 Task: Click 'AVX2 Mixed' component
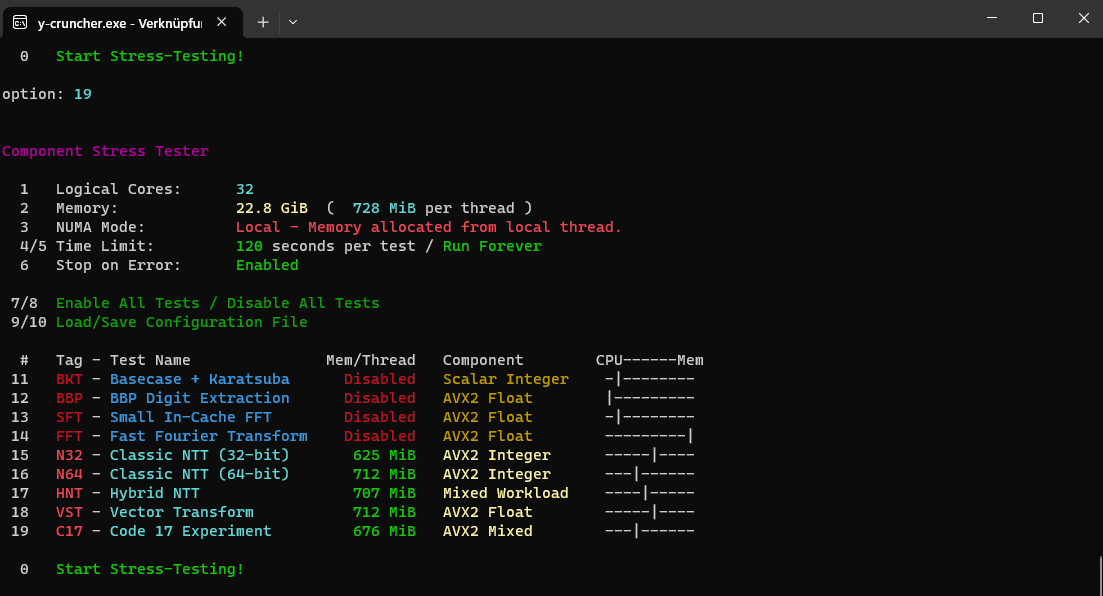tap(487, 531)
